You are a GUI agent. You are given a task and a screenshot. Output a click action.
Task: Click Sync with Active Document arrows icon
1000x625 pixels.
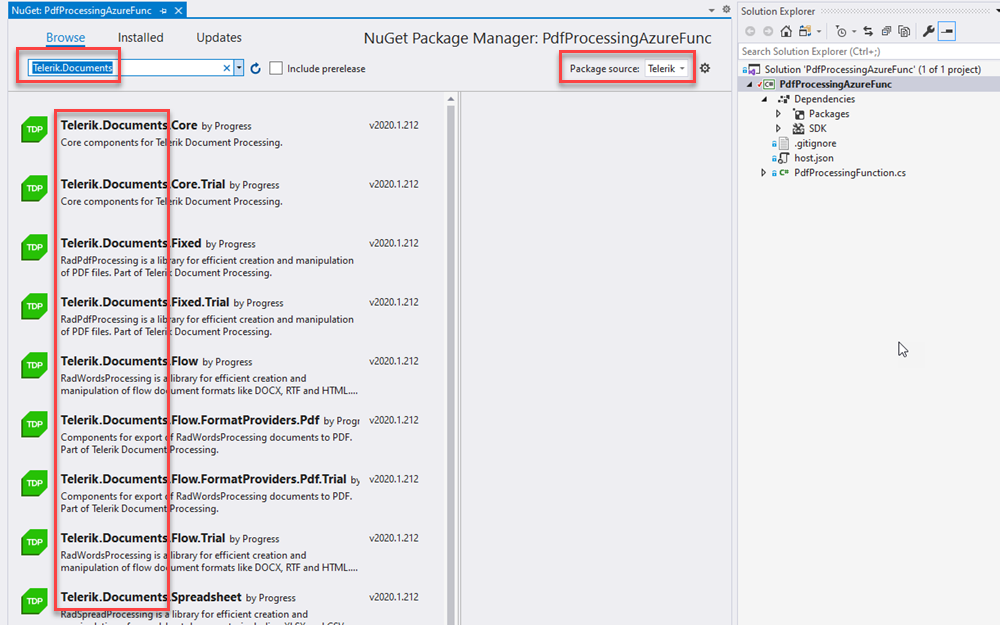pyautogui.click(x=868, y=31)
